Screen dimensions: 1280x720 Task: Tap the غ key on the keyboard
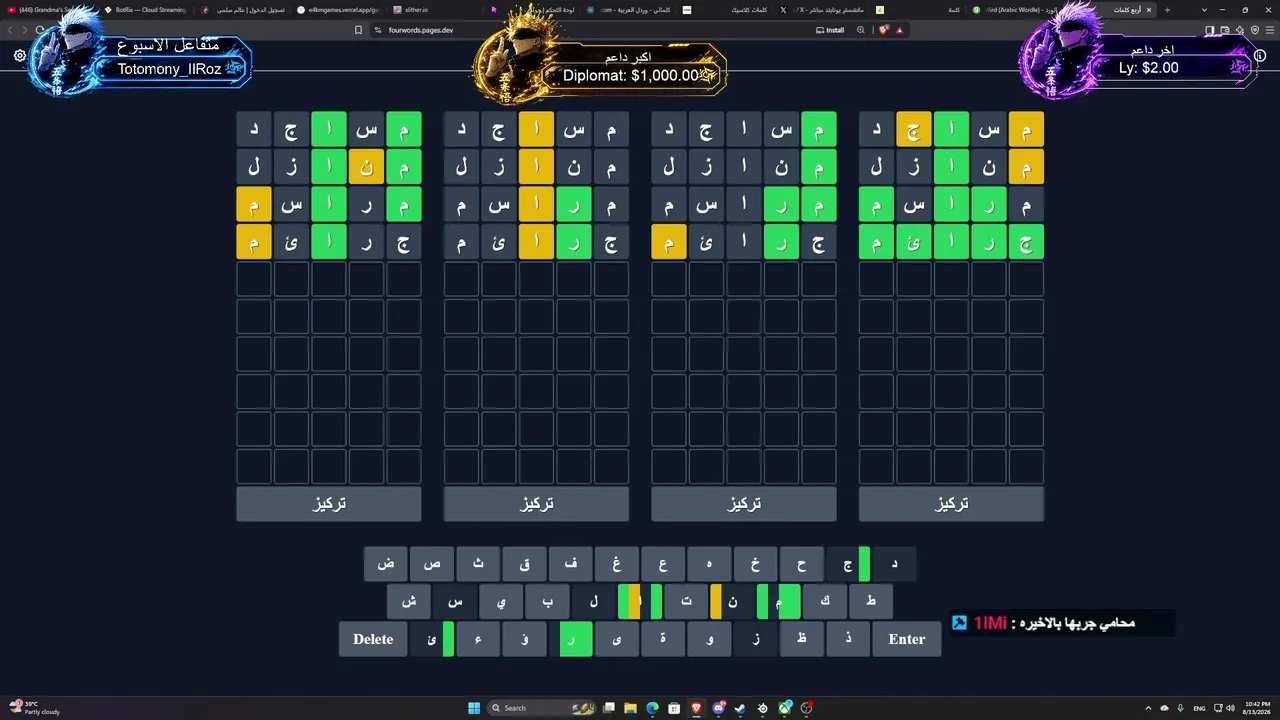pyautogui.click(x=617, y=564)
